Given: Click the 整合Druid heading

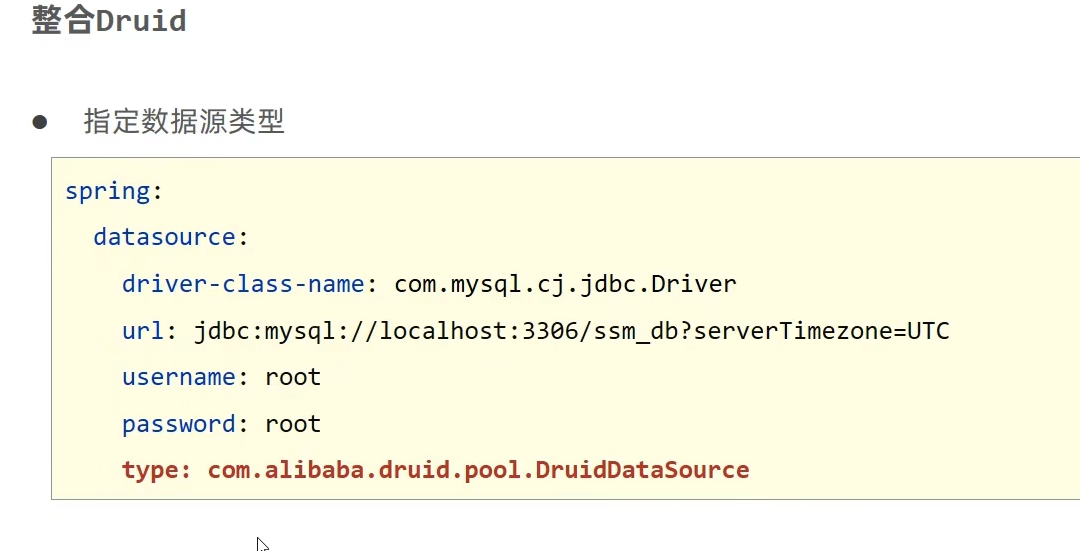Looking at the screenshot, I should [x=109, y=21].
